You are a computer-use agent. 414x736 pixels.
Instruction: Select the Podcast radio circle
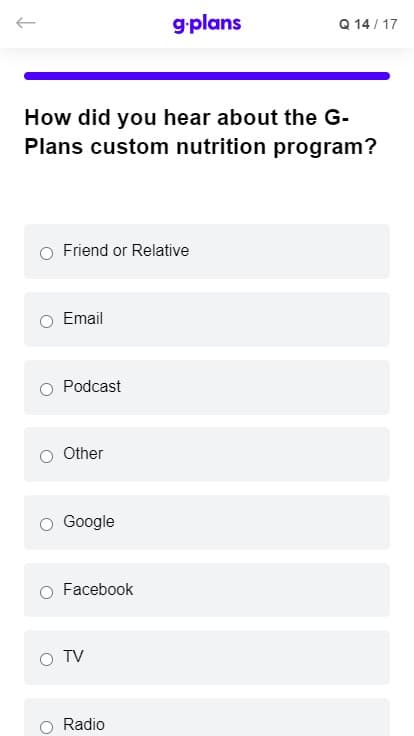point(46,389)
